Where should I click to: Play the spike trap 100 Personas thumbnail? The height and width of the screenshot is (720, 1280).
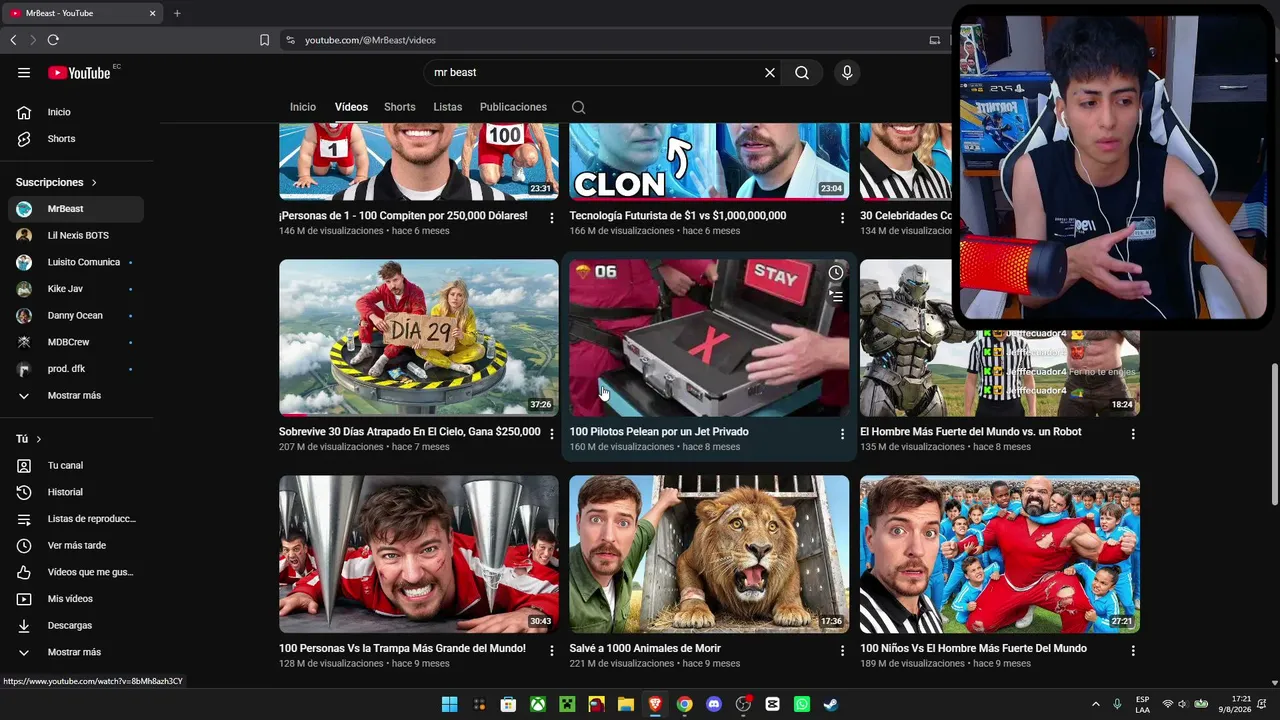coord(419,554)
